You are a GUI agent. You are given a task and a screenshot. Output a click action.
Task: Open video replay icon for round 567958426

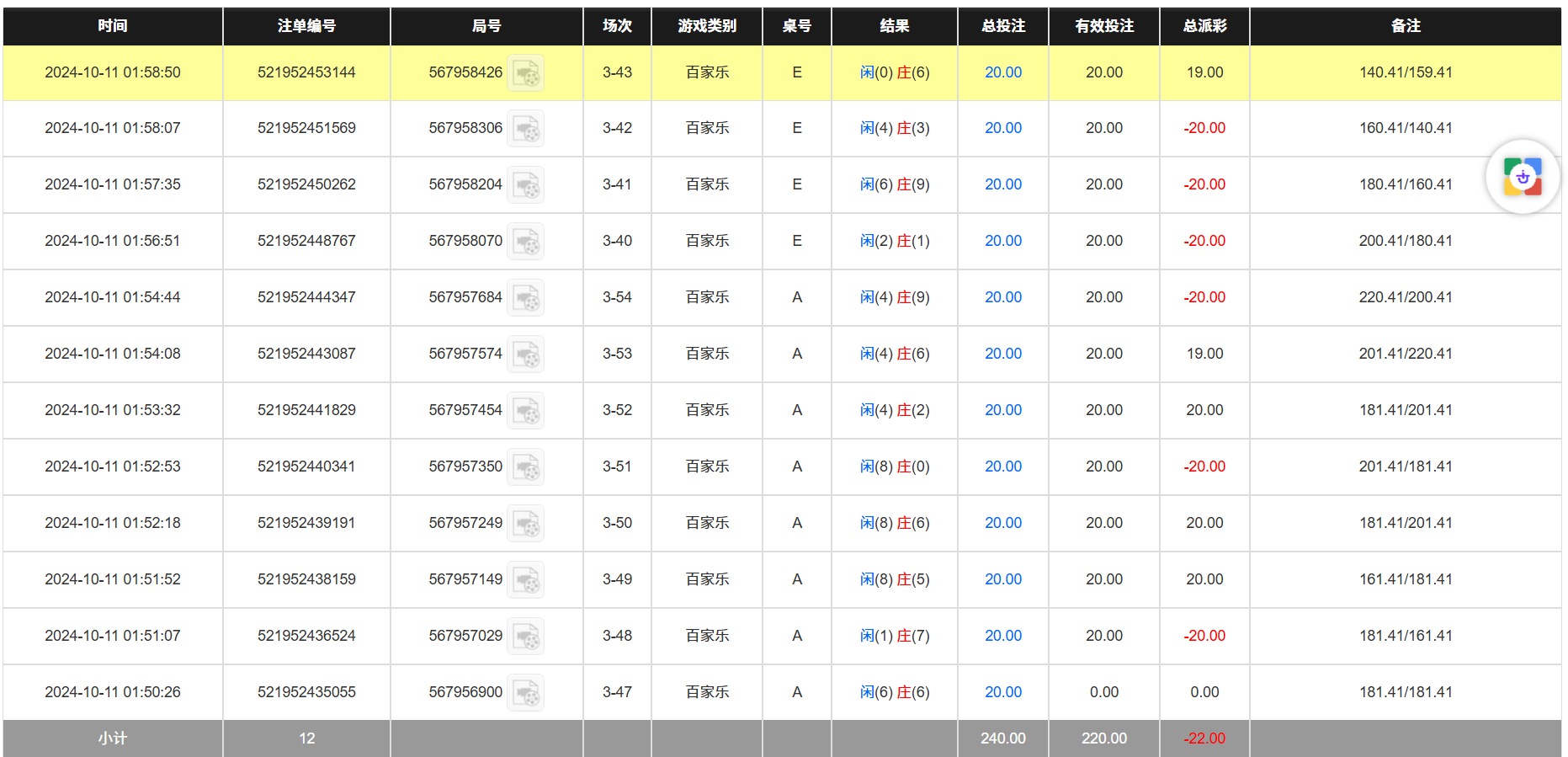526,73
